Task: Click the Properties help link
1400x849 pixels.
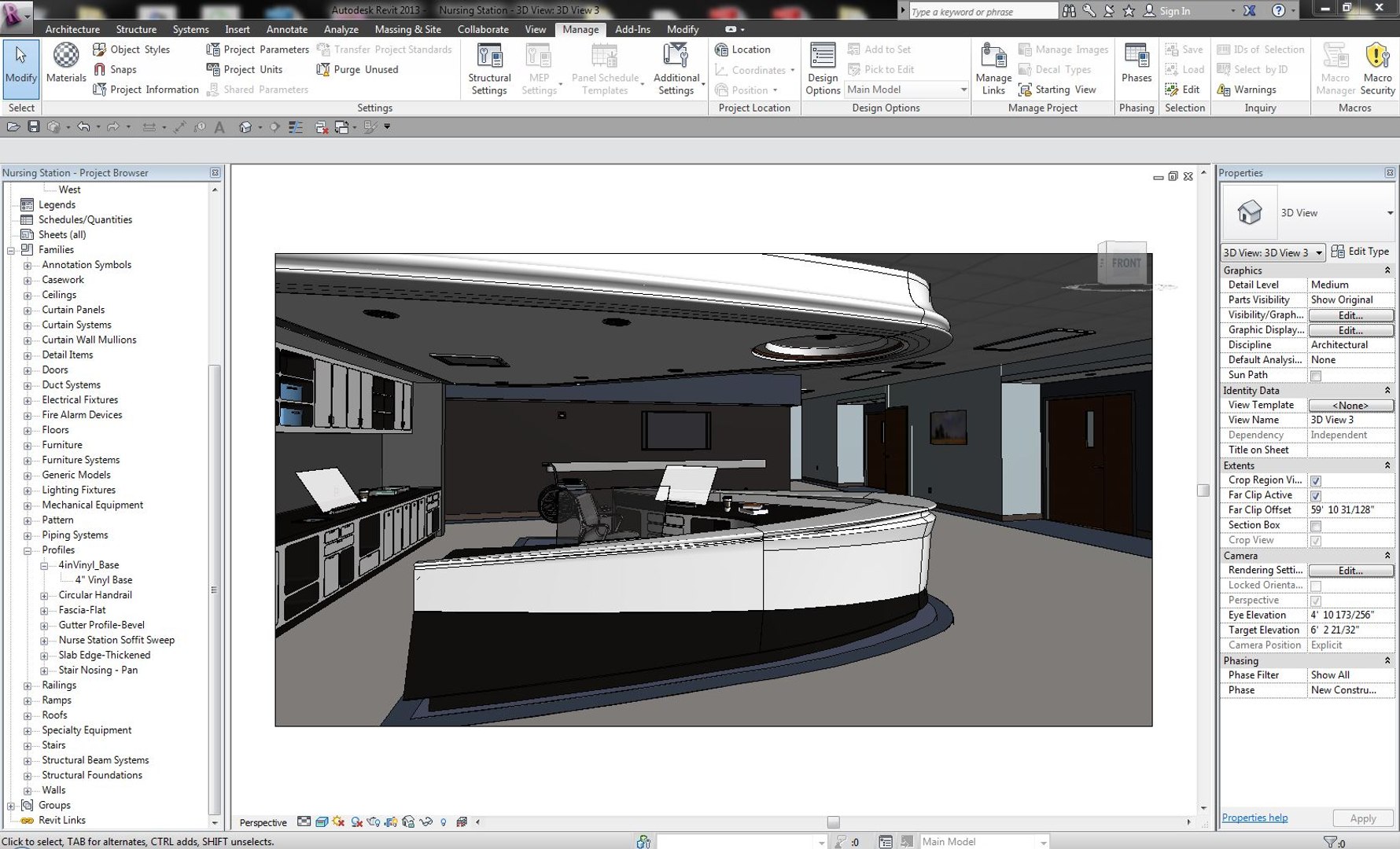Action: coord(1254,818)
